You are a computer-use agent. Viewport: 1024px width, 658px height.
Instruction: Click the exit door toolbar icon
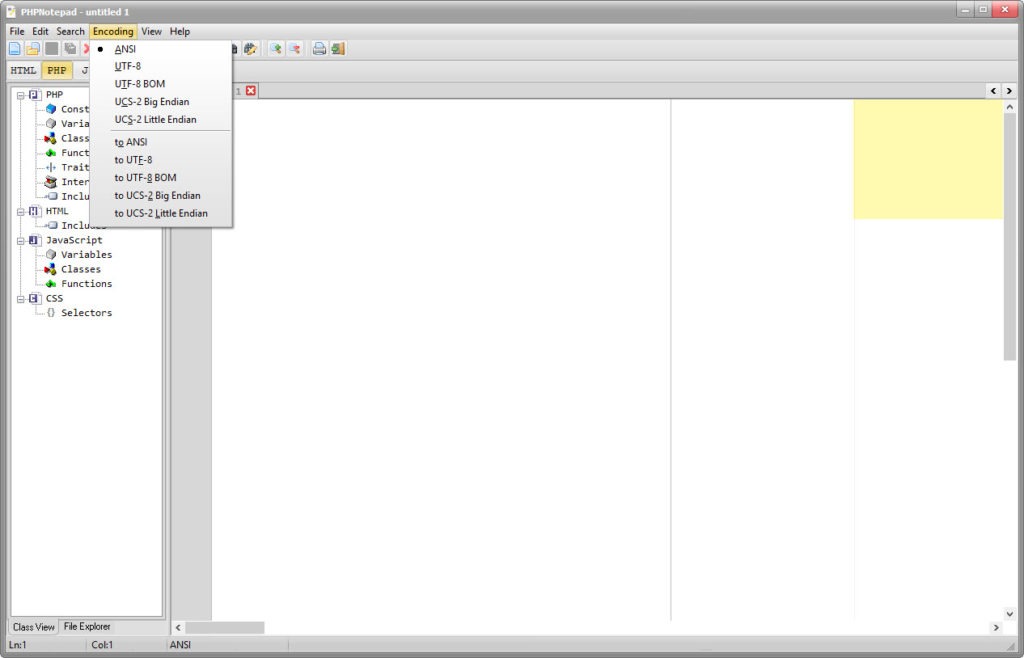pos(338,49)
